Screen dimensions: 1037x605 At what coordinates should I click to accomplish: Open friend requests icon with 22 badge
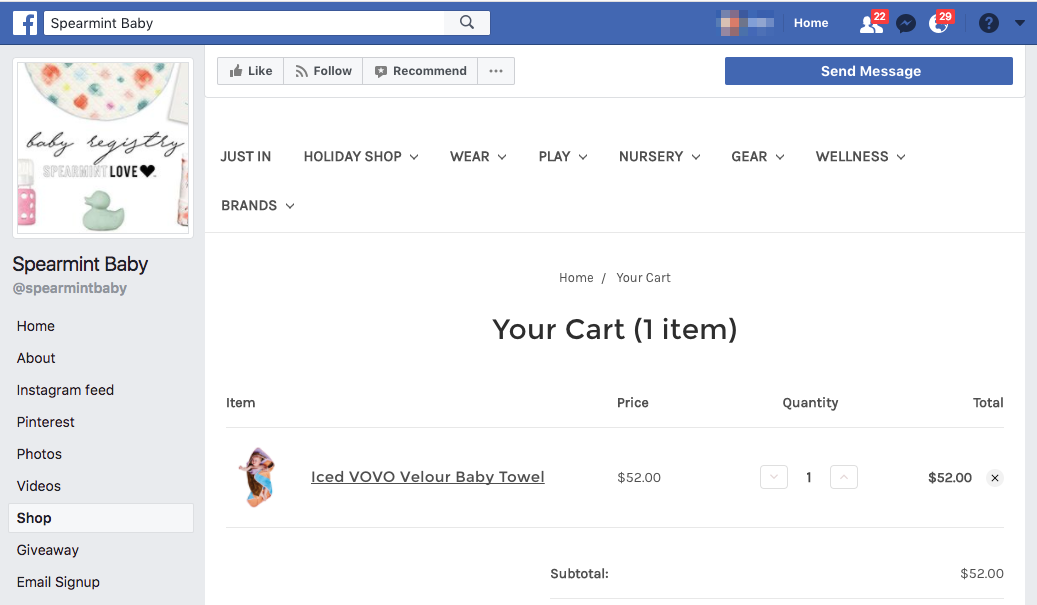coord(872,23)
